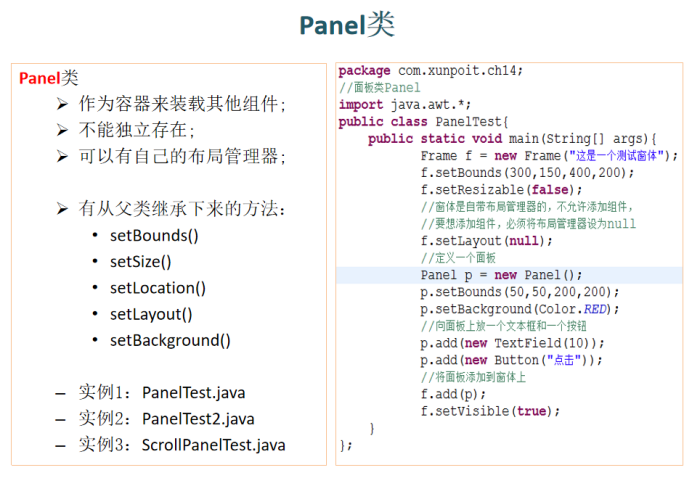Select the "setBackground()" list item
The width and height of the screenshot is (692, 479).
[170, 340]
